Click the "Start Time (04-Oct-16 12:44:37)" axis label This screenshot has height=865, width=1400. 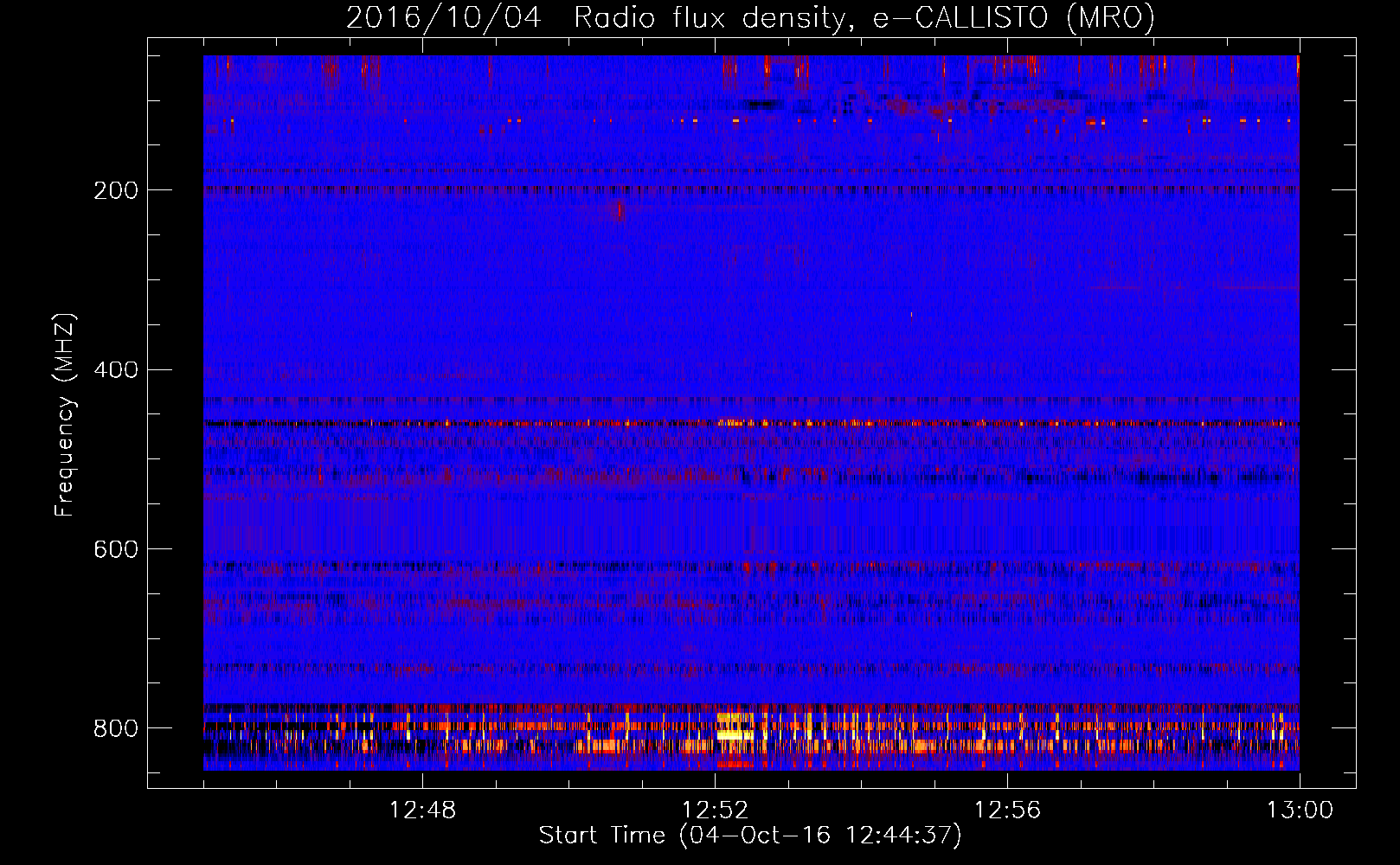(750, 836)
